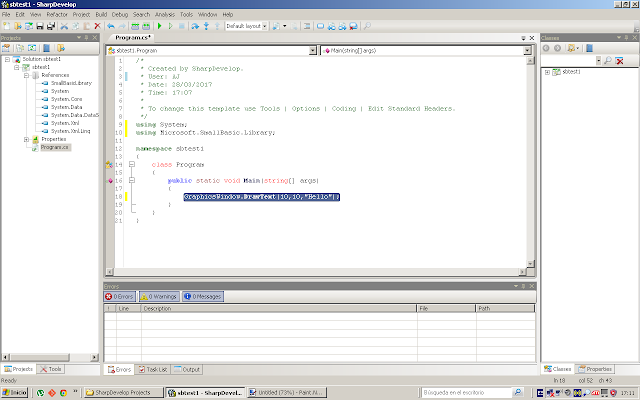Collapse the References tree node
Image resolution: width=640 pixels, height=400 pixels.
tap(27, 75)
